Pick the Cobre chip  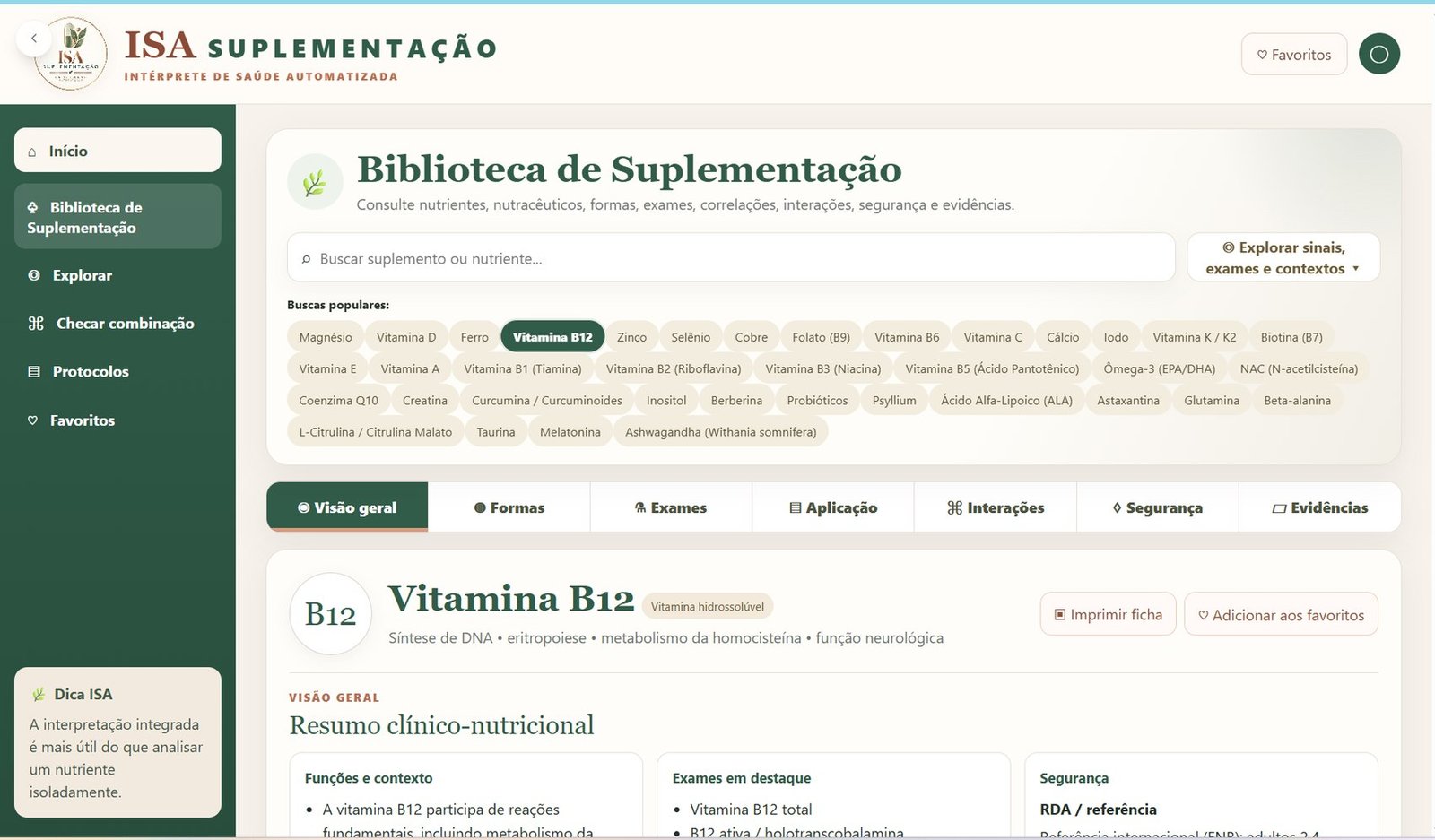(x=752, y=337)
